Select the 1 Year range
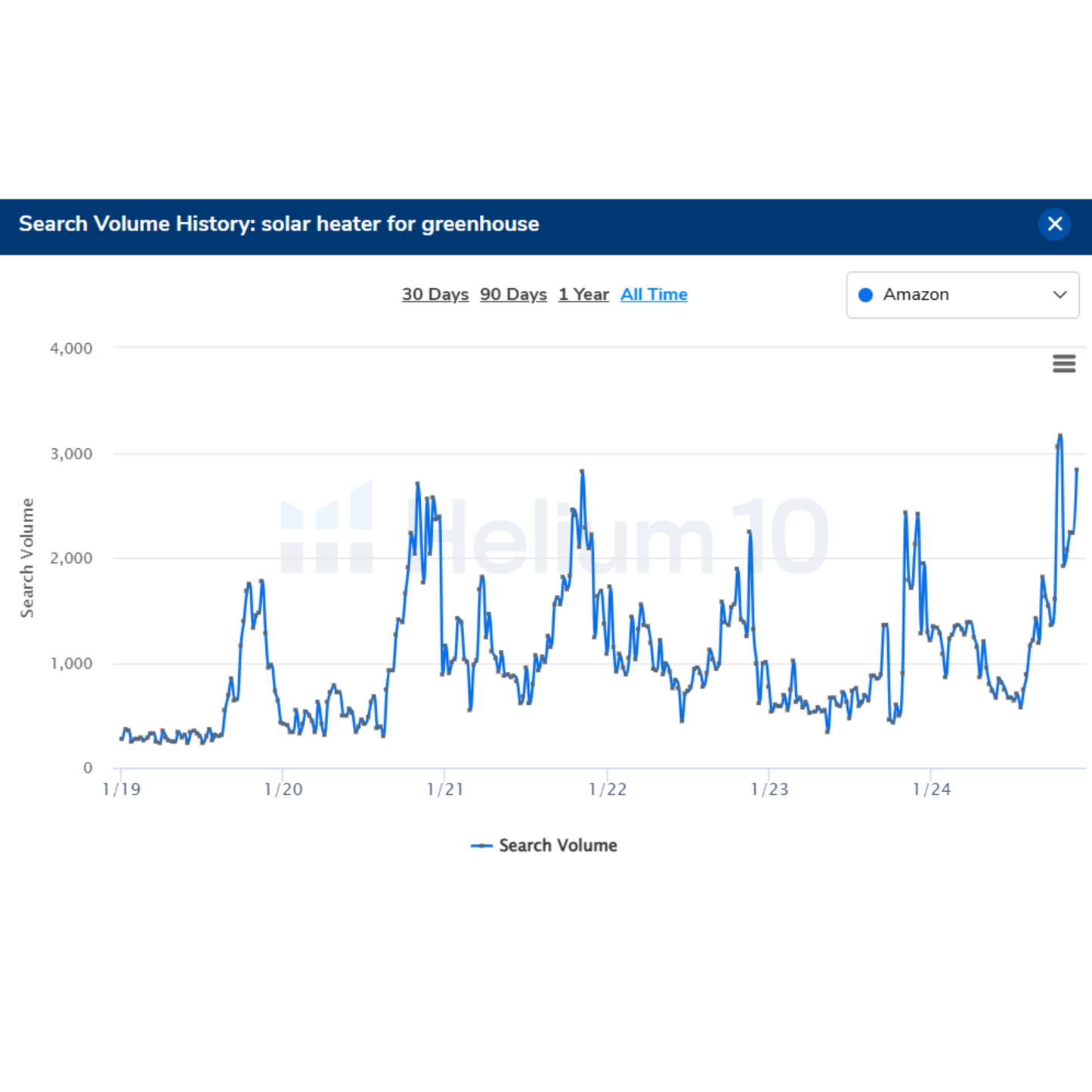This screenshot has height=1092, width=1092. point(583,295)
